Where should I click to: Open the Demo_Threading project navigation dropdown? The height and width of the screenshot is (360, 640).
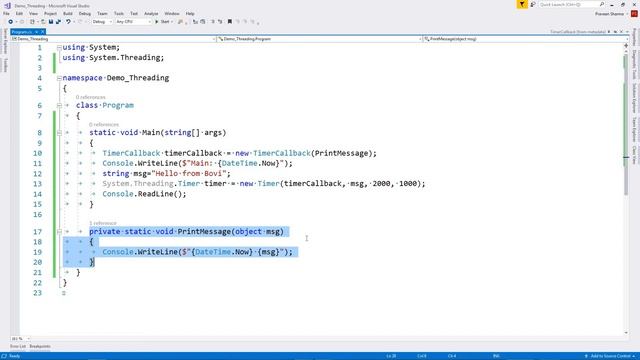click(x=113, y=39)
